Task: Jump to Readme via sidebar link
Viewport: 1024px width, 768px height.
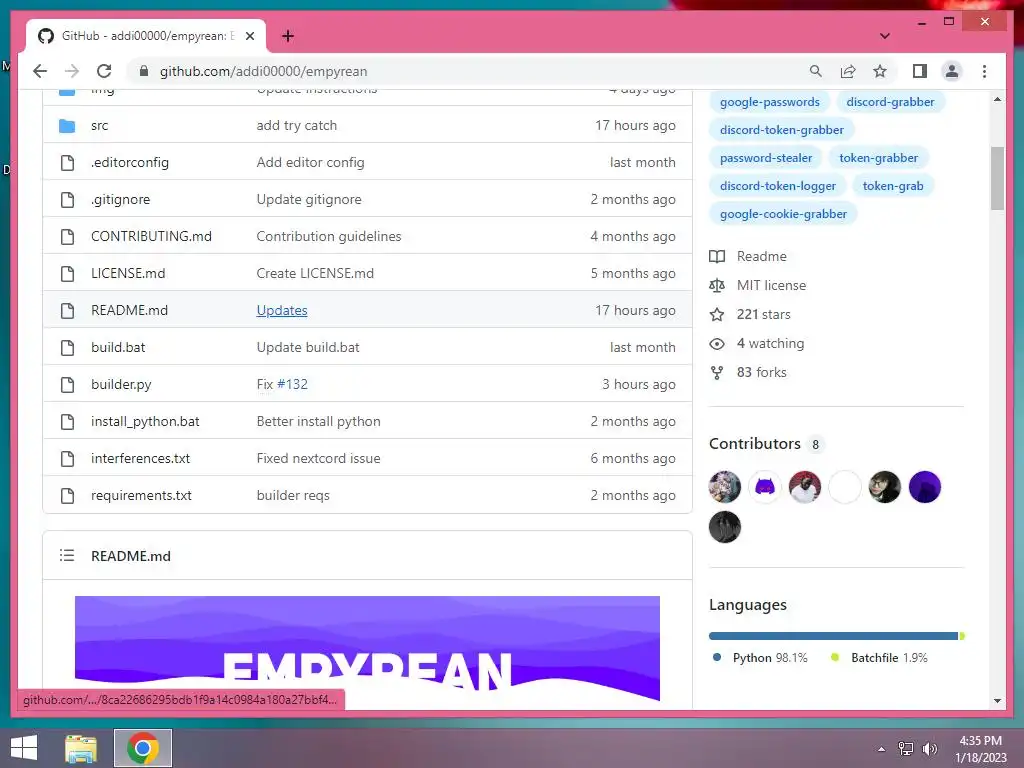Action: point(748,257)
